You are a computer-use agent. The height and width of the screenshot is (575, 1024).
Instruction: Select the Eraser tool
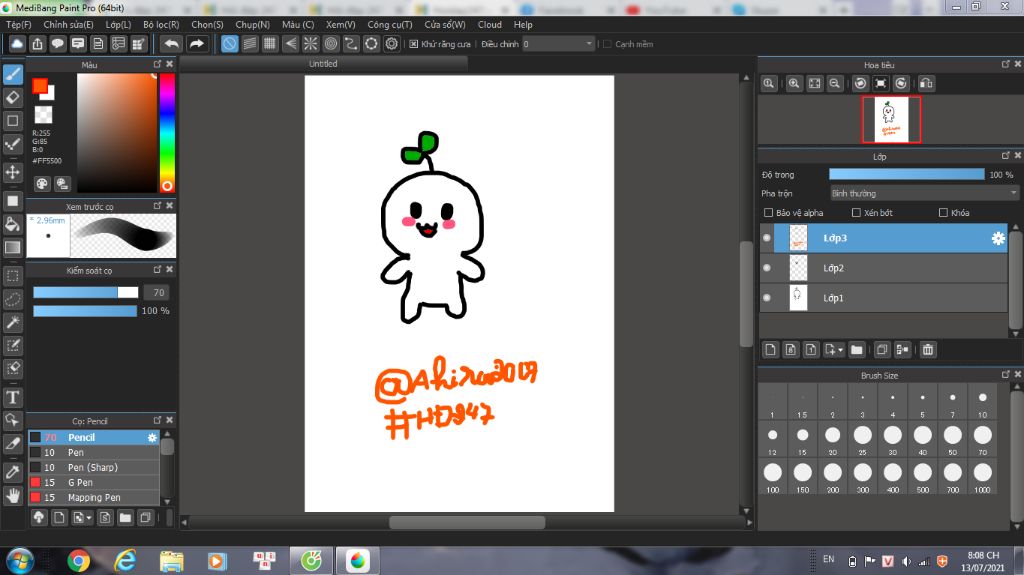pyautogui.click(x=12, y=97)
